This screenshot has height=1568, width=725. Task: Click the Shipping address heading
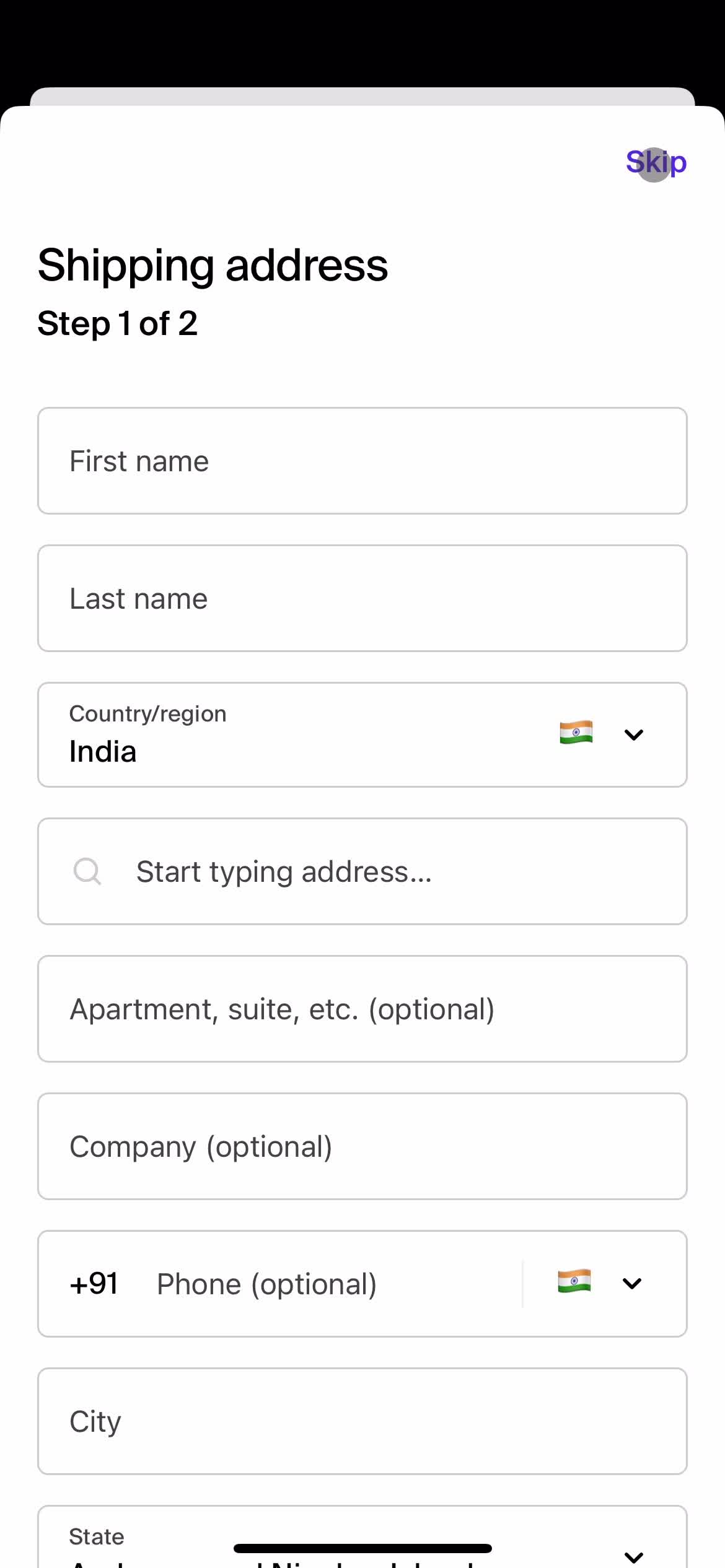[x=213, y=266]
